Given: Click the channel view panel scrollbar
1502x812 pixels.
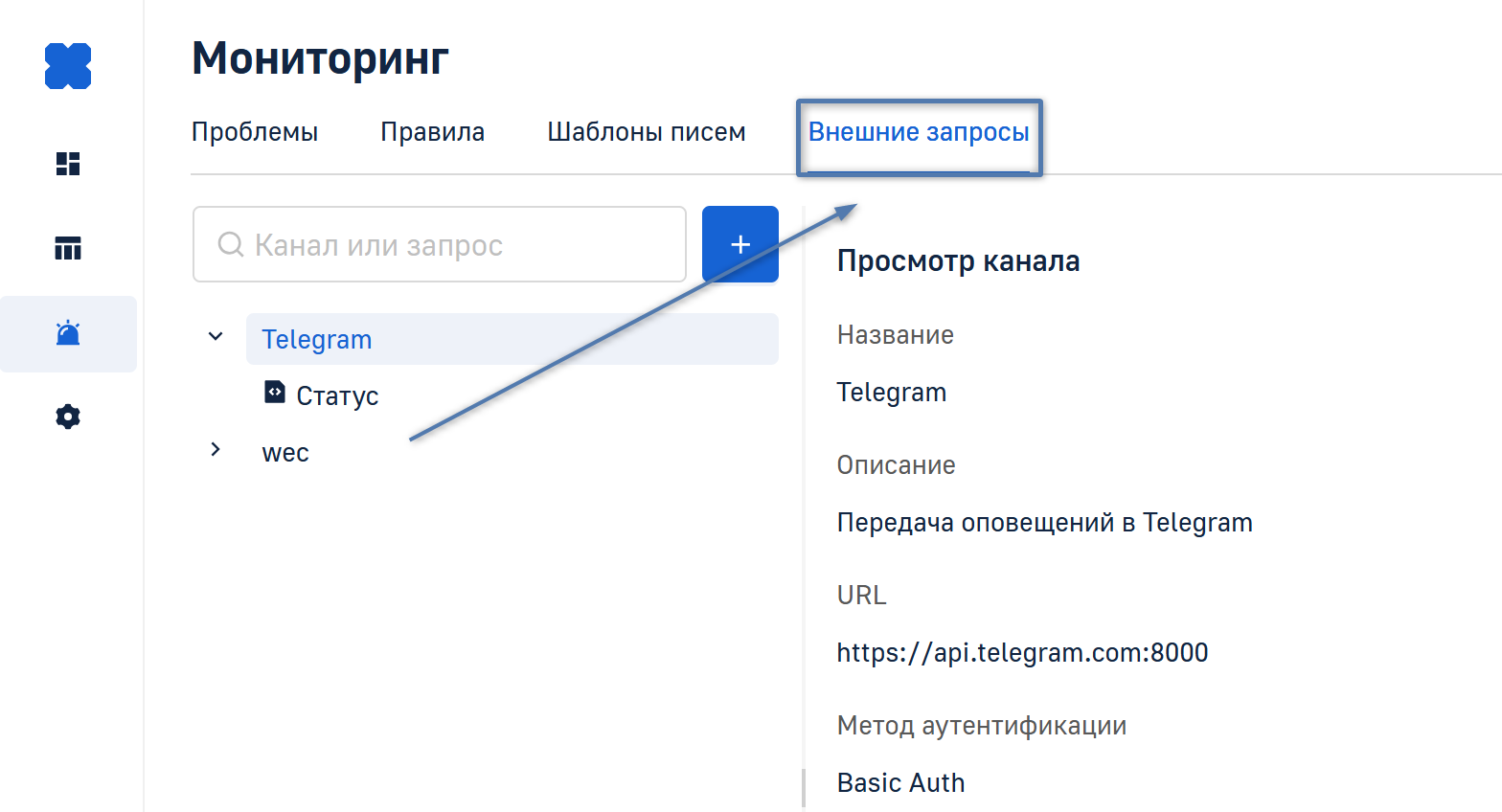Looking at the screenshot, I should click(x=804, y=787).
